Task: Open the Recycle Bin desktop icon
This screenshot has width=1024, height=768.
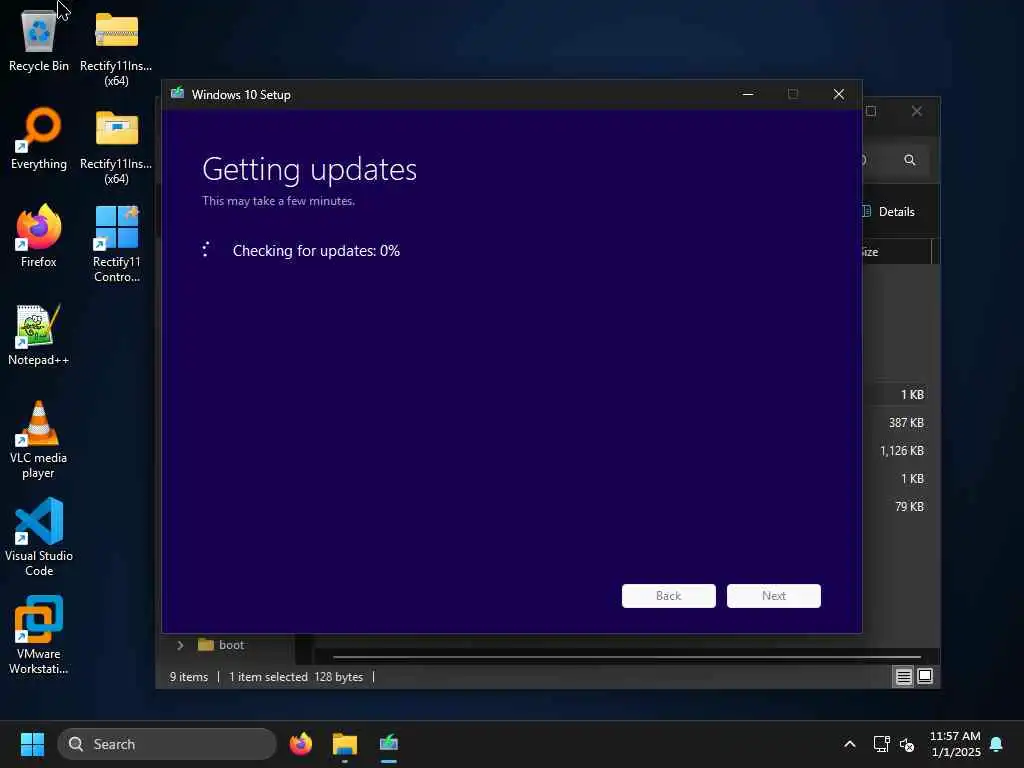Action: [x=39, y=40]
